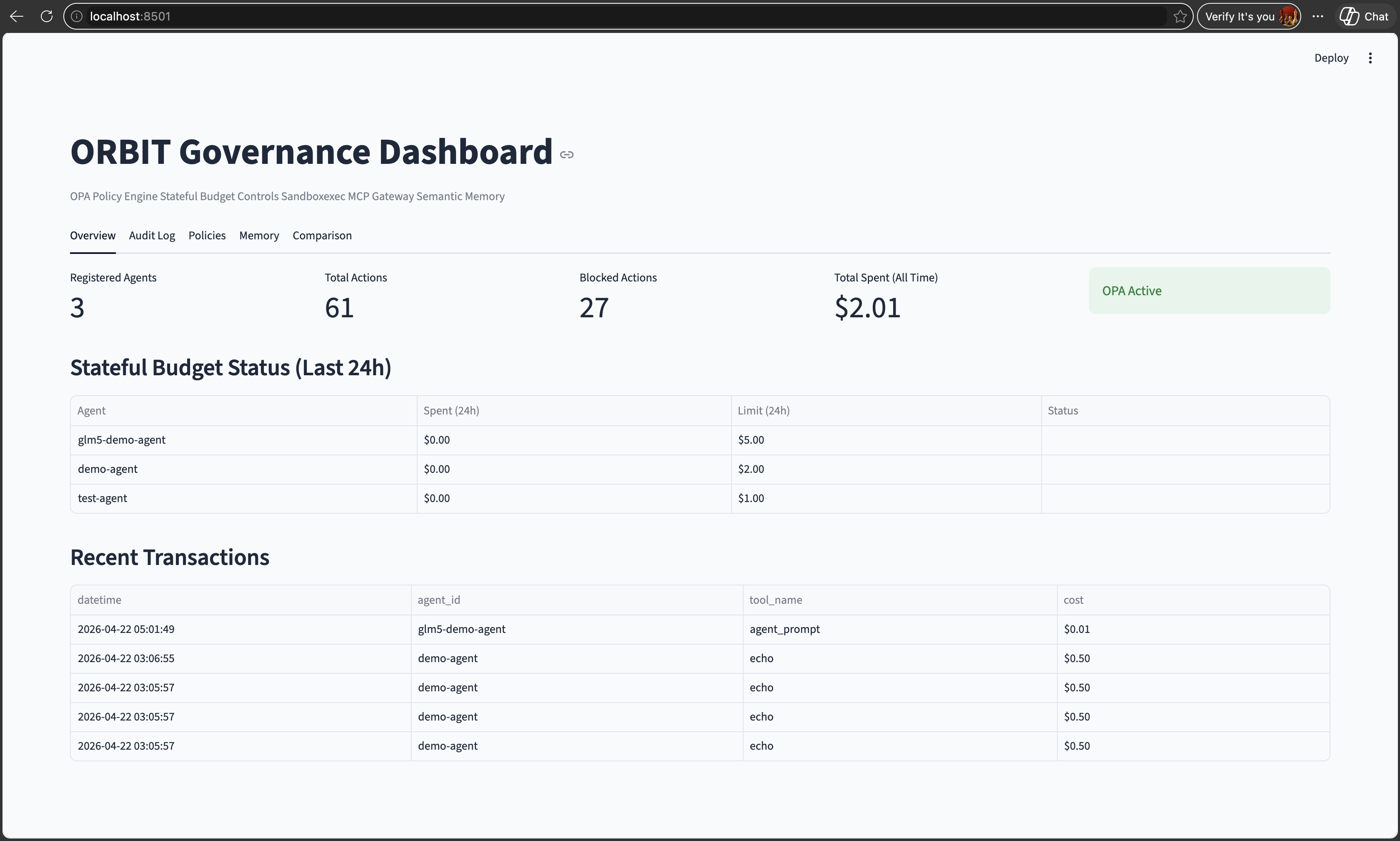Select the glm5-demo-agent budget row
The image size is (1400, 841).
[x=122, y=440]
